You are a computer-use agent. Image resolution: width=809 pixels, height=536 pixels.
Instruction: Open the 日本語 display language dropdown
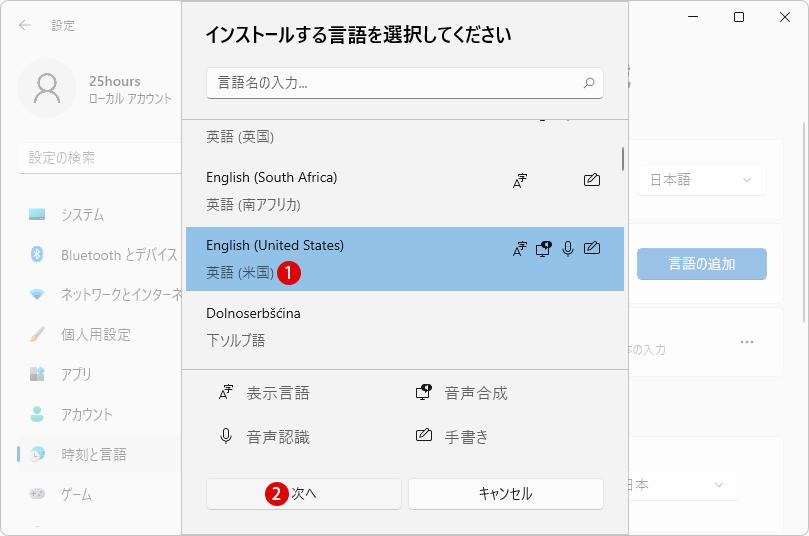[x=702, y=180]
